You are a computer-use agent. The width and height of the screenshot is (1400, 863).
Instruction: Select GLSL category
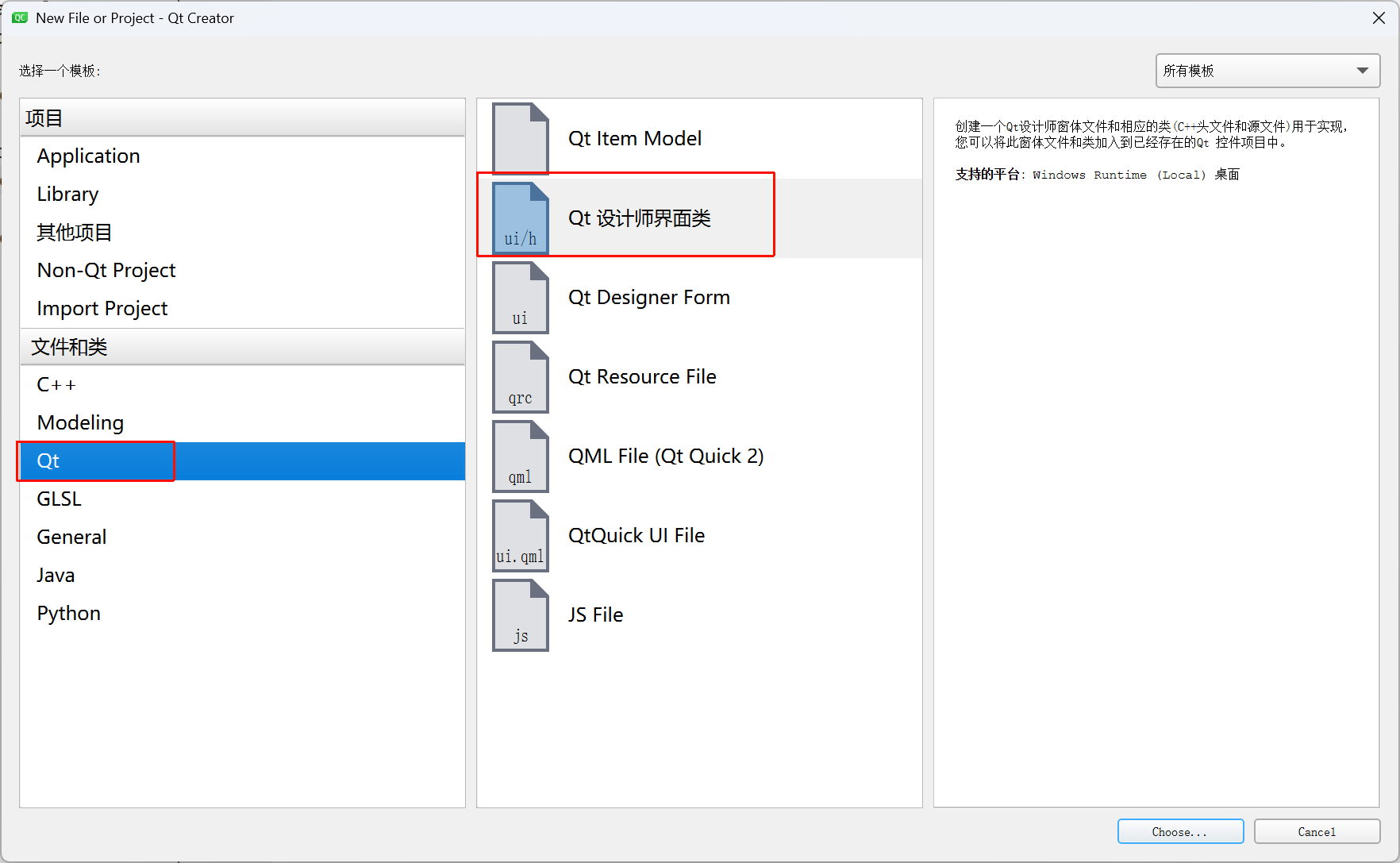point(242,499)
